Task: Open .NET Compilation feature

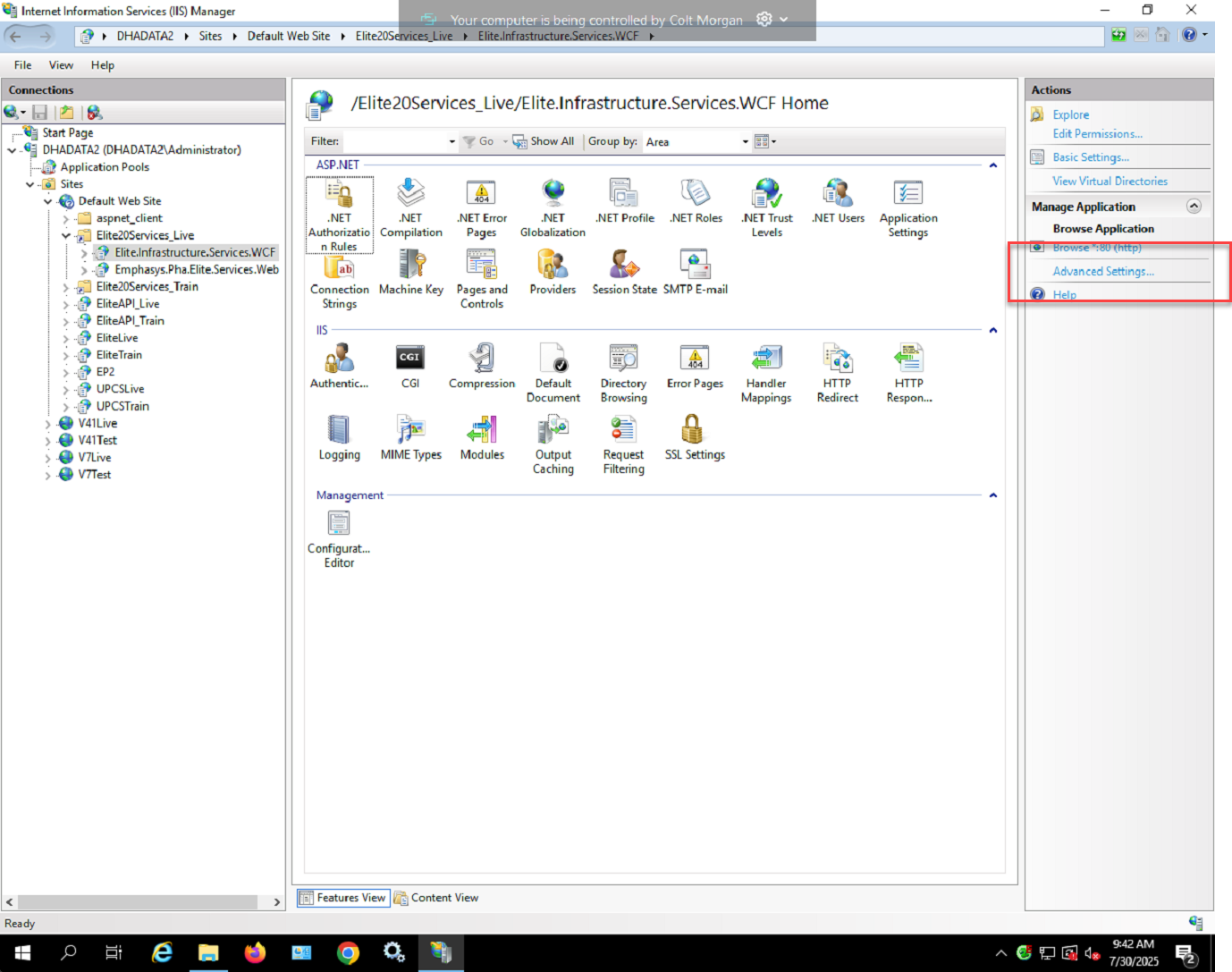Action: tap(410, 208)
